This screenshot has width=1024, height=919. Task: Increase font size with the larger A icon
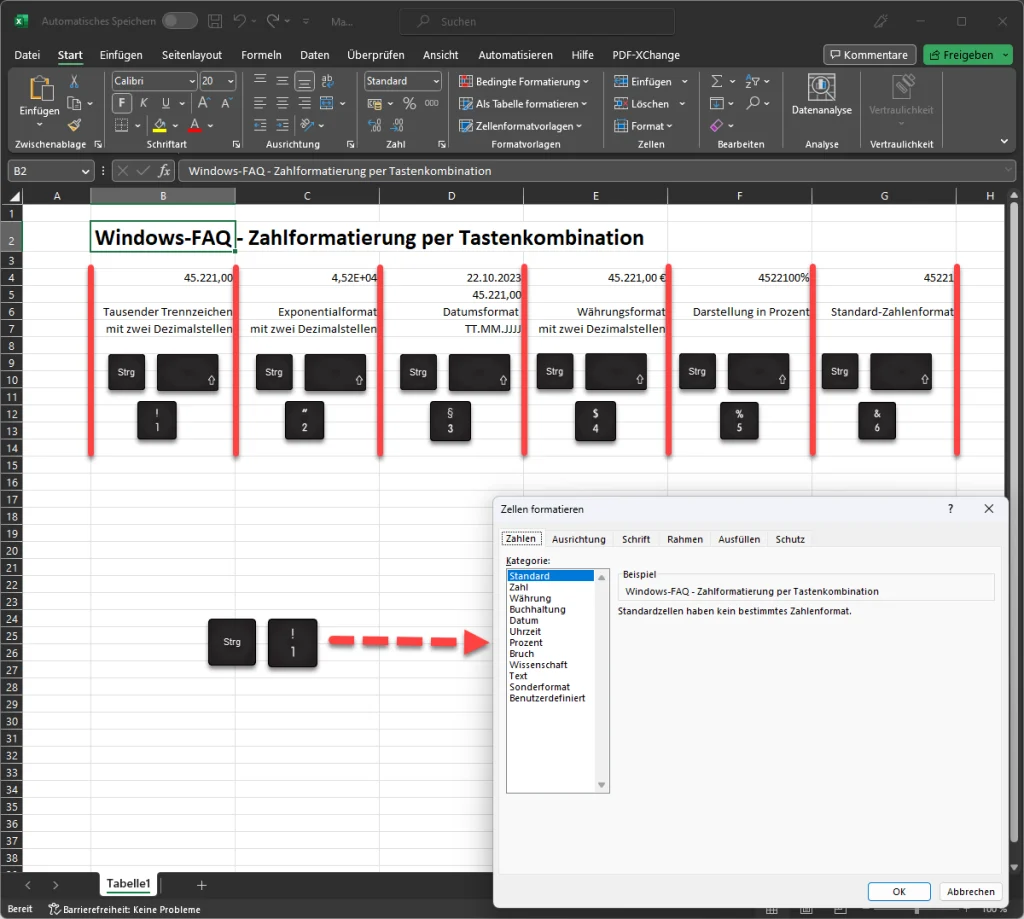click(203, 103)
